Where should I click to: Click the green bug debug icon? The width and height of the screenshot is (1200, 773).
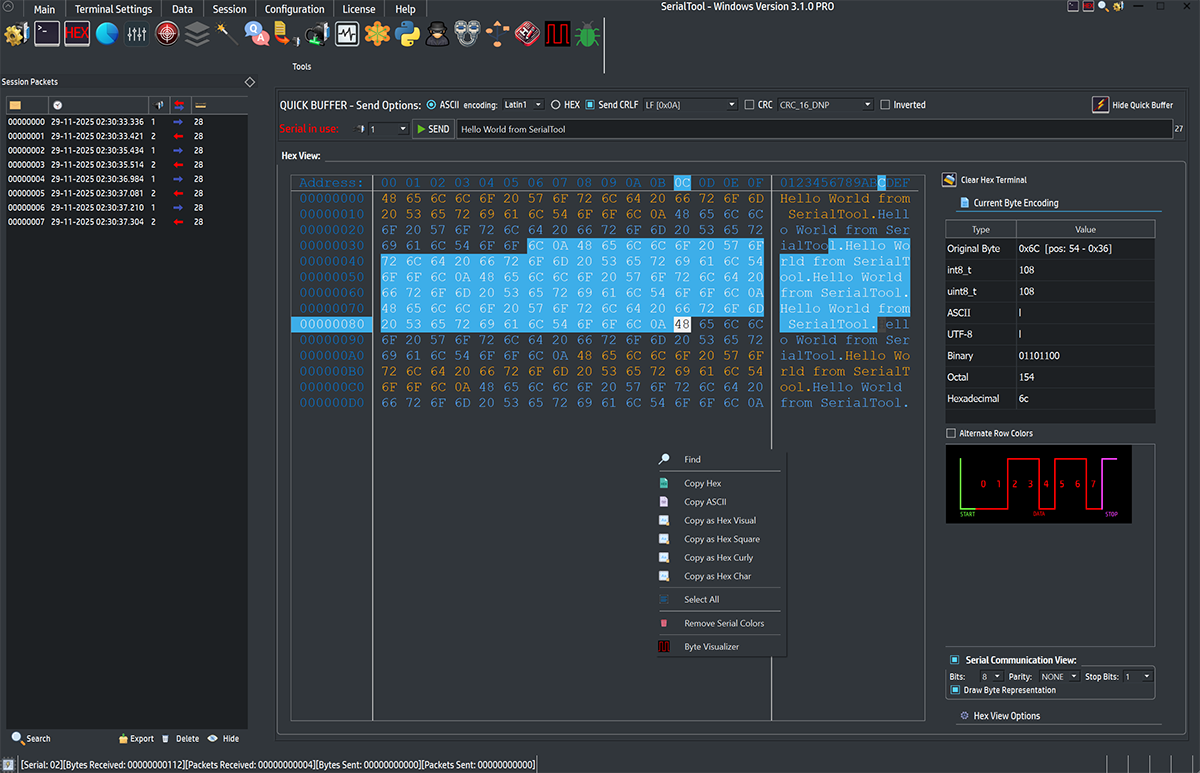coord(587,34)
